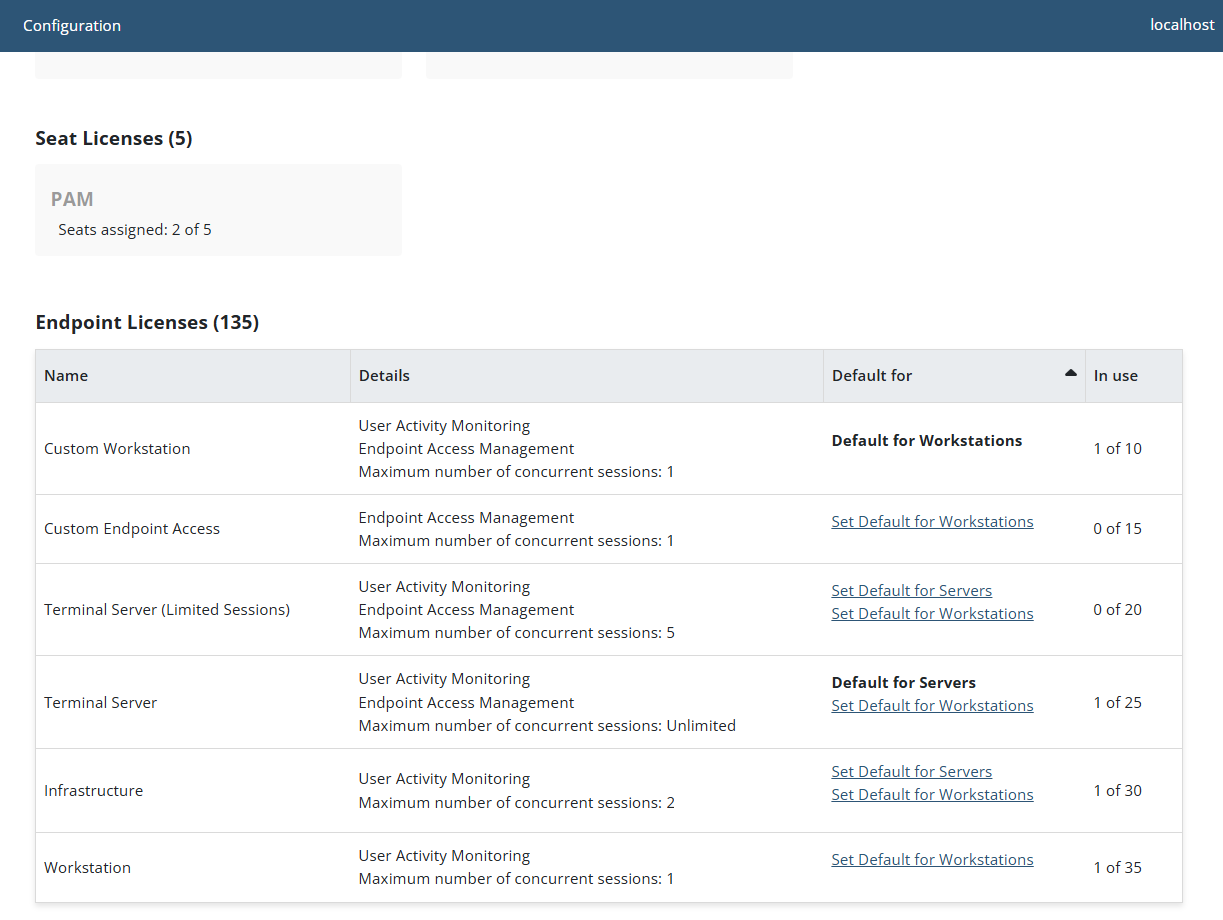
Task: Click the Details column header
Action: click(x=384, y=376)
